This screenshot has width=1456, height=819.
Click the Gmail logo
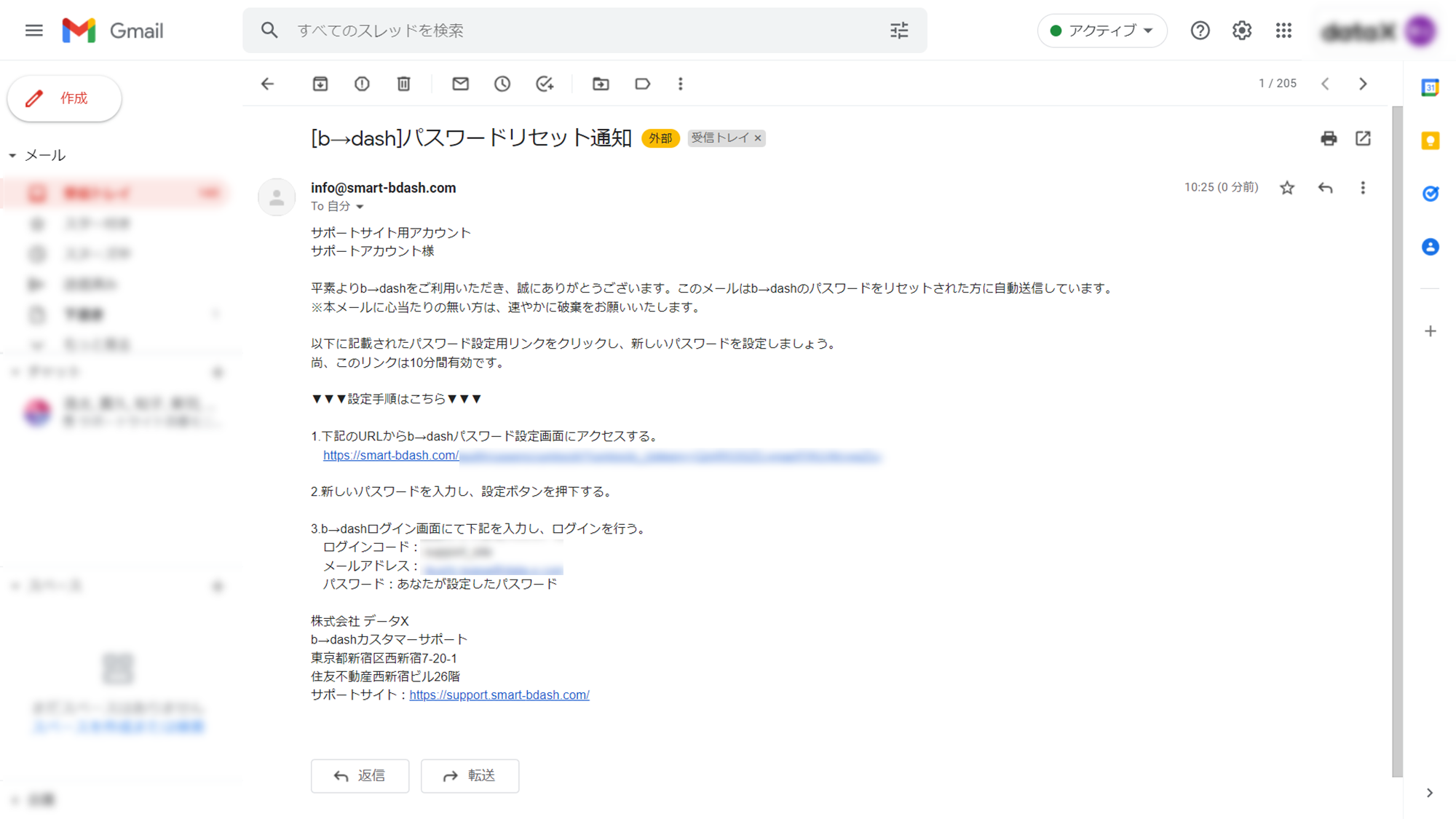(x=113, y=31)
